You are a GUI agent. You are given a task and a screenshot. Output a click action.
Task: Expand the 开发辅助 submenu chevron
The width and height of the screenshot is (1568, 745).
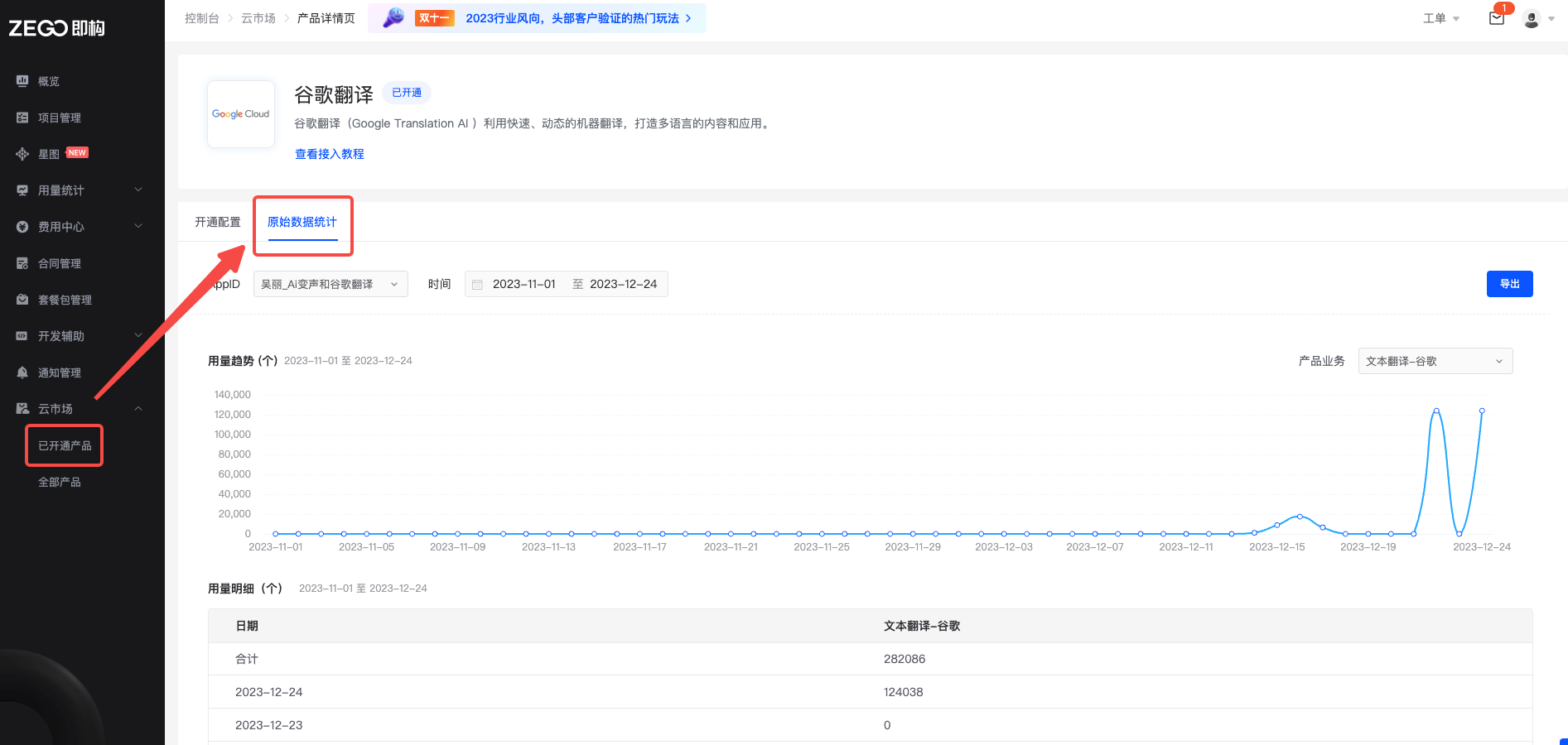pyautogui.click(x=138, y=335)
